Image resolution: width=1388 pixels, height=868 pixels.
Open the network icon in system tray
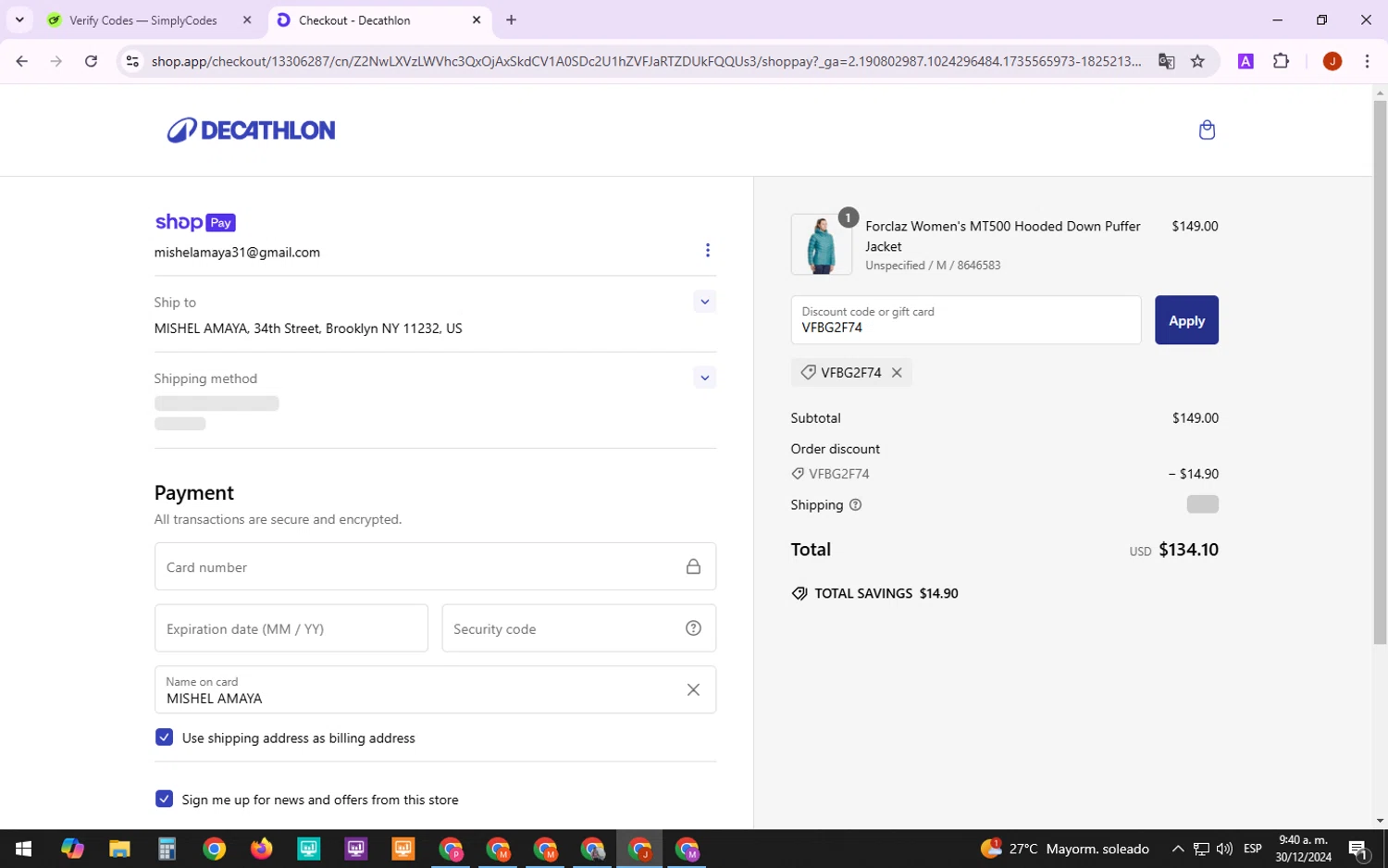1201,849
